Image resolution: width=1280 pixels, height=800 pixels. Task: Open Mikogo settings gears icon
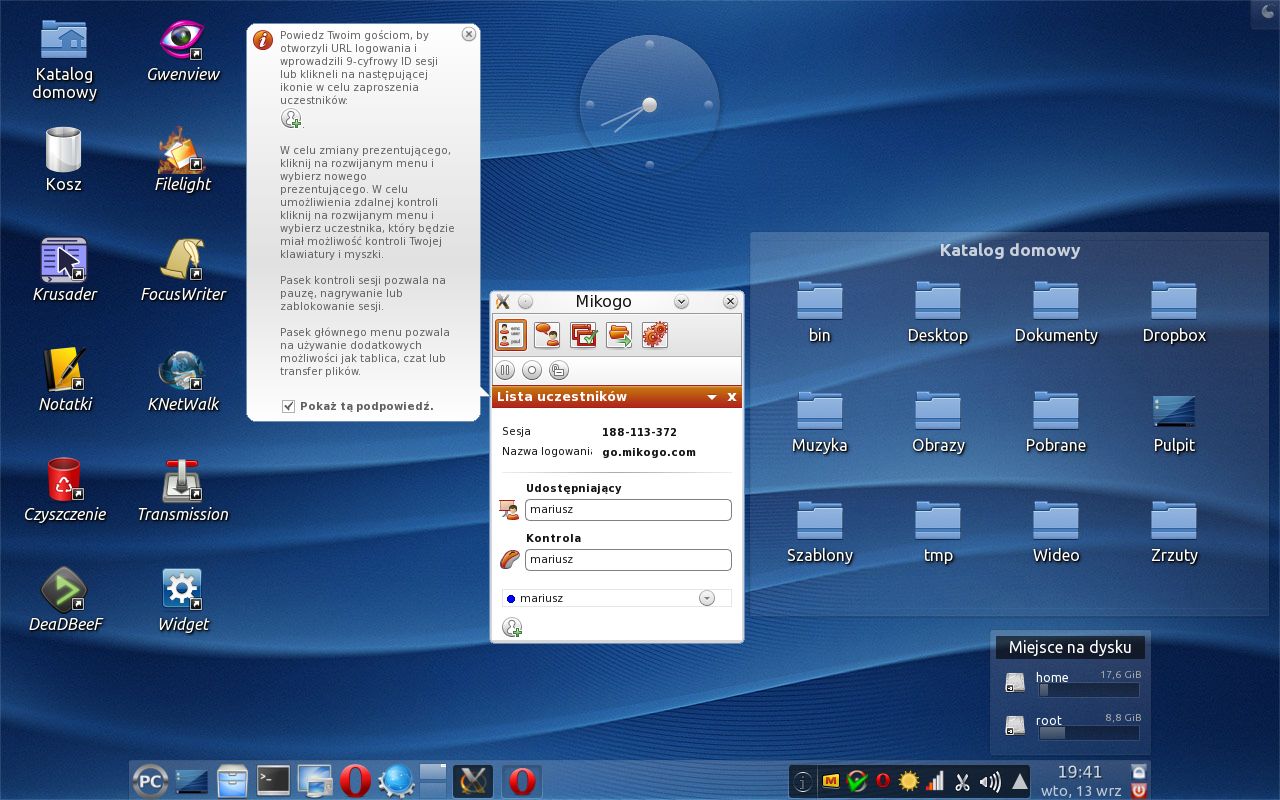655,335
